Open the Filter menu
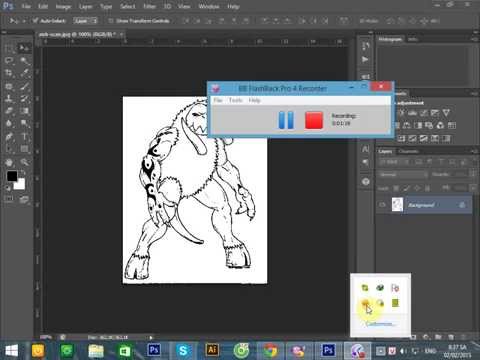 [149, 6]
